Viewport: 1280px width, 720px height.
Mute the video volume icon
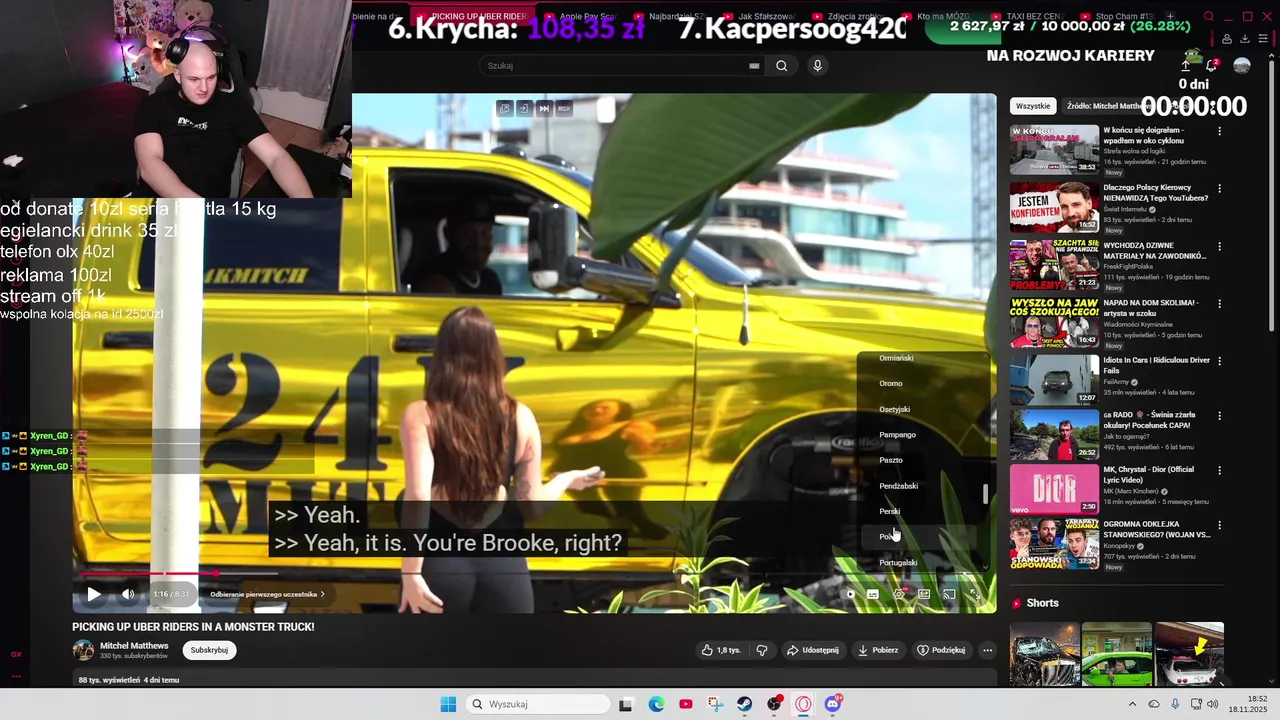pyautogui.click(x=128, y=594)
